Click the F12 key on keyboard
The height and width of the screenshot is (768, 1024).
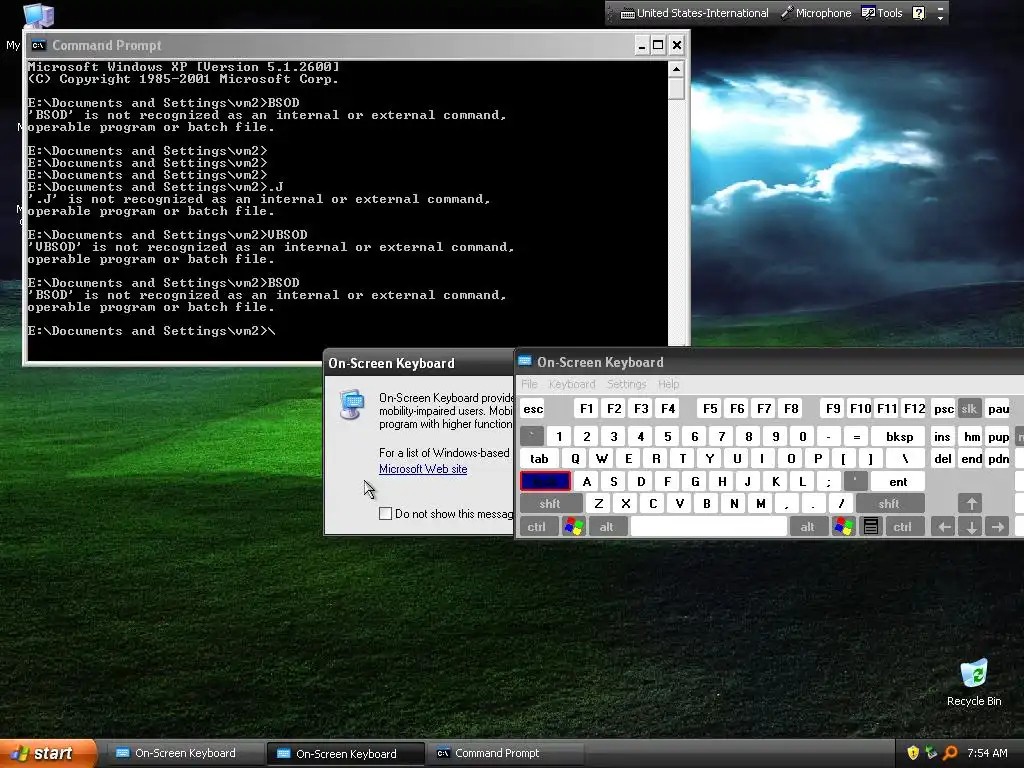click(914, 409)
